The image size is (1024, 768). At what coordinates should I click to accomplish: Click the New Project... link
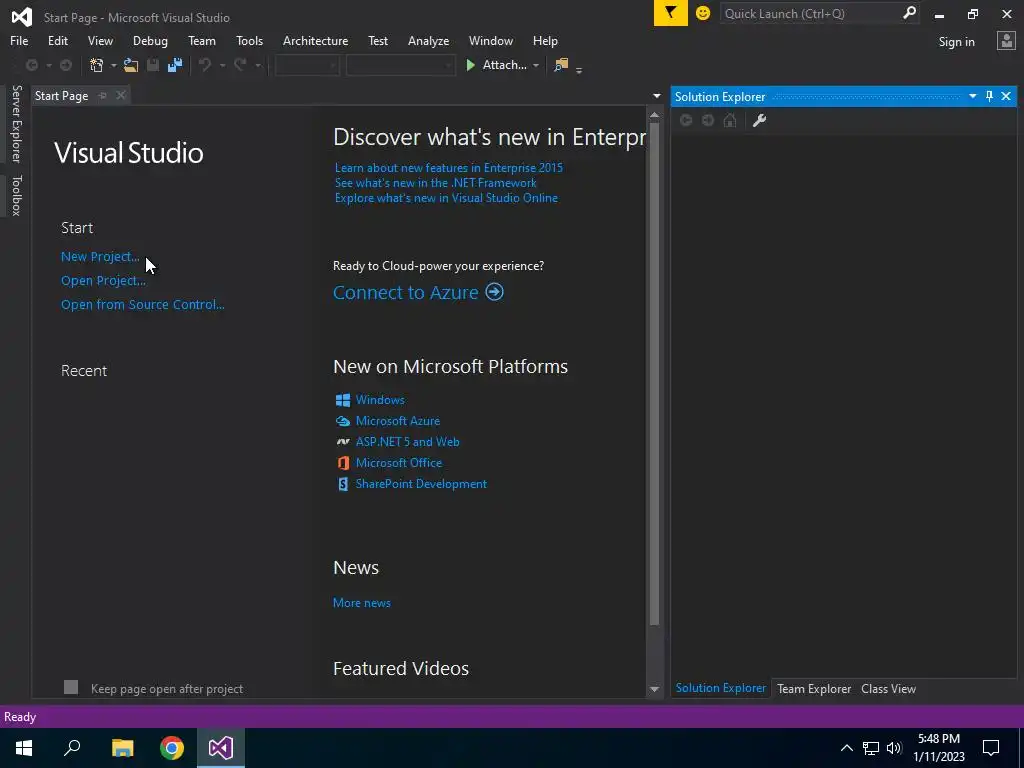click(x=100, y=257)
